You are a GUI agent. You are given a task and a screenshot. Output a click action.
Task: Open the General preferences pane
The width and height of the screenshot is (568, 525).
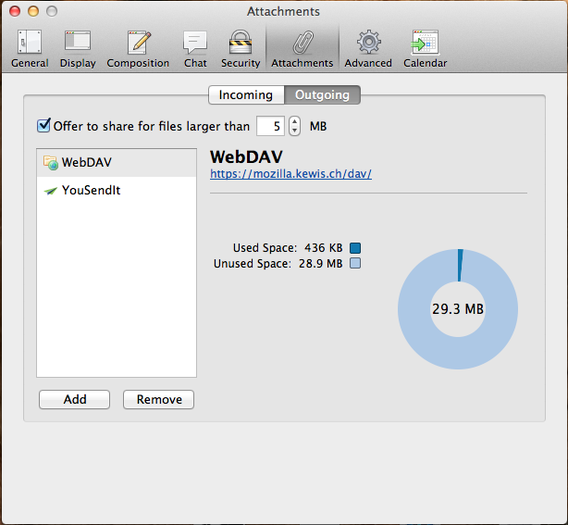pos(29,49)
